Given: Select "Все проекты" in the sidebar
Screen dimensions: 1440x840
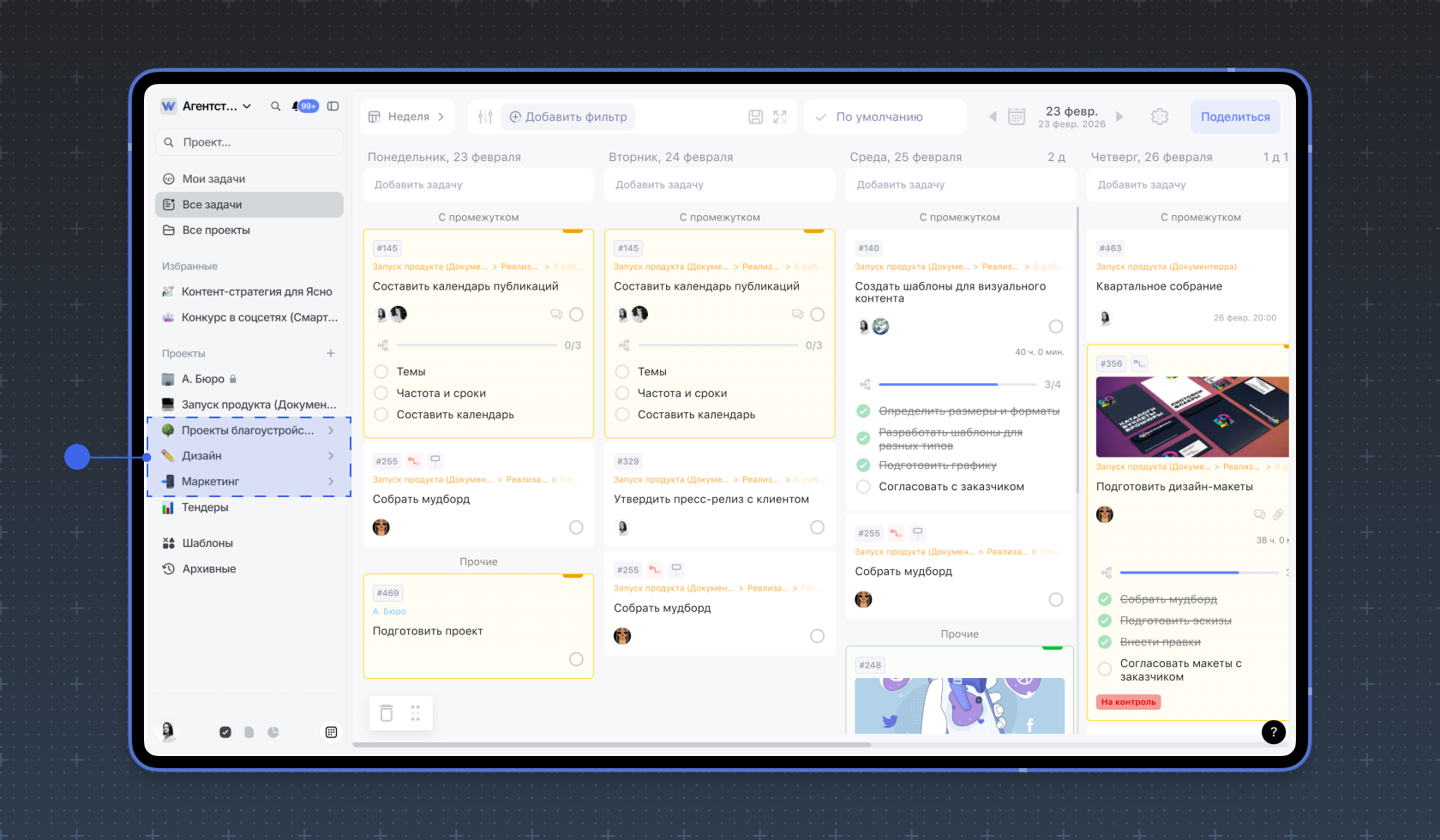Looking at the screenshot, I should click(x=216, y=231).
